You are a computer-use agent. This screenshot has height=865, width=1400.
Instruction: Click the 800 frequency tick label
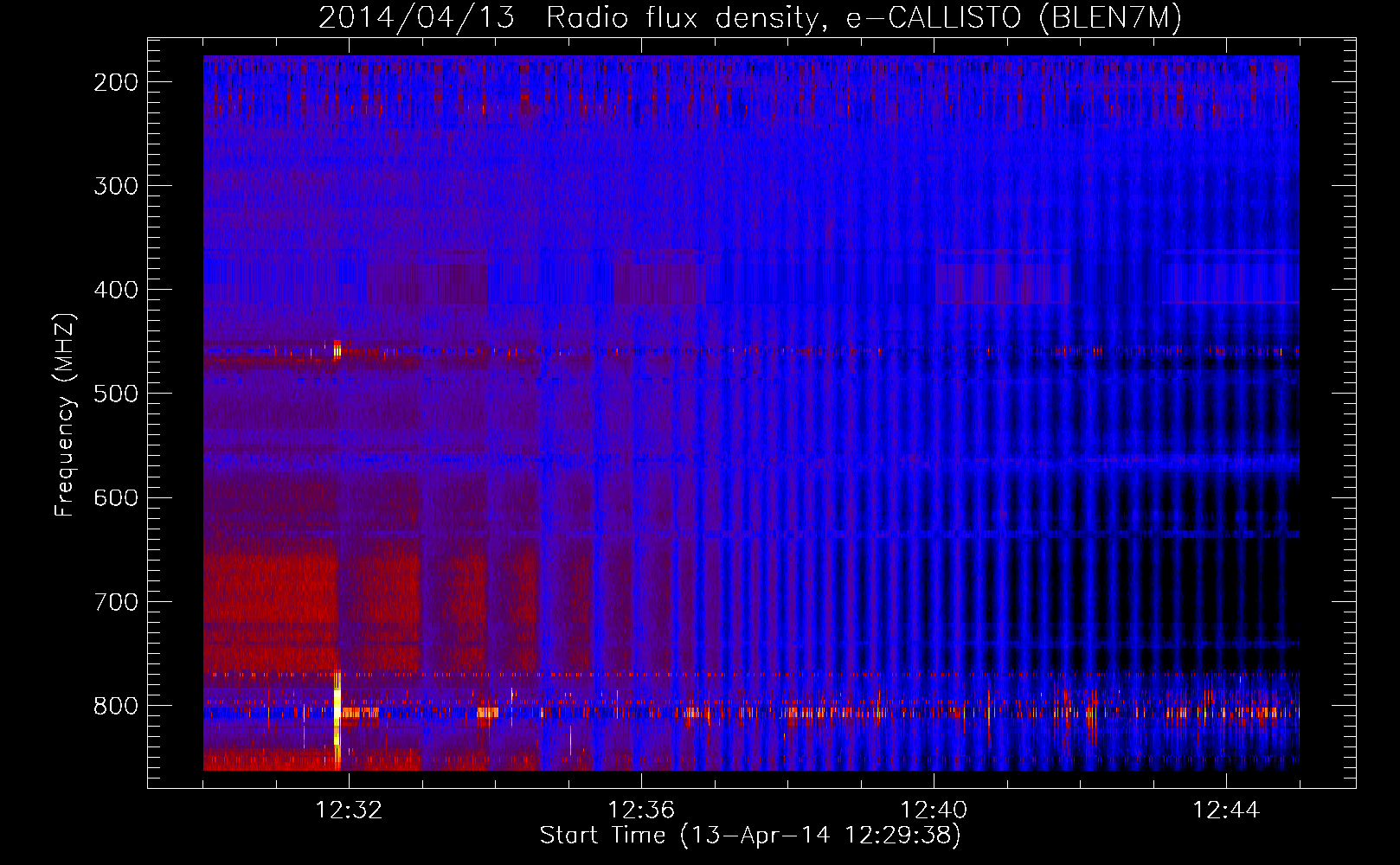point(116,706)
